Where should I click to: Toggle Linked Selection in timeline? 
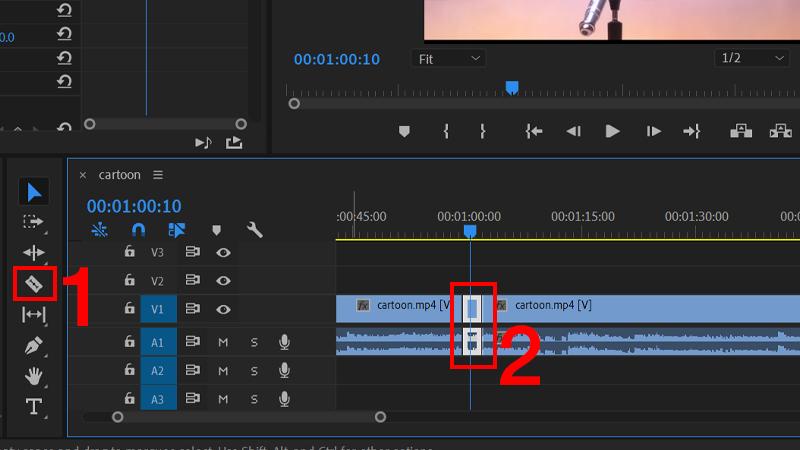[177, 230]
